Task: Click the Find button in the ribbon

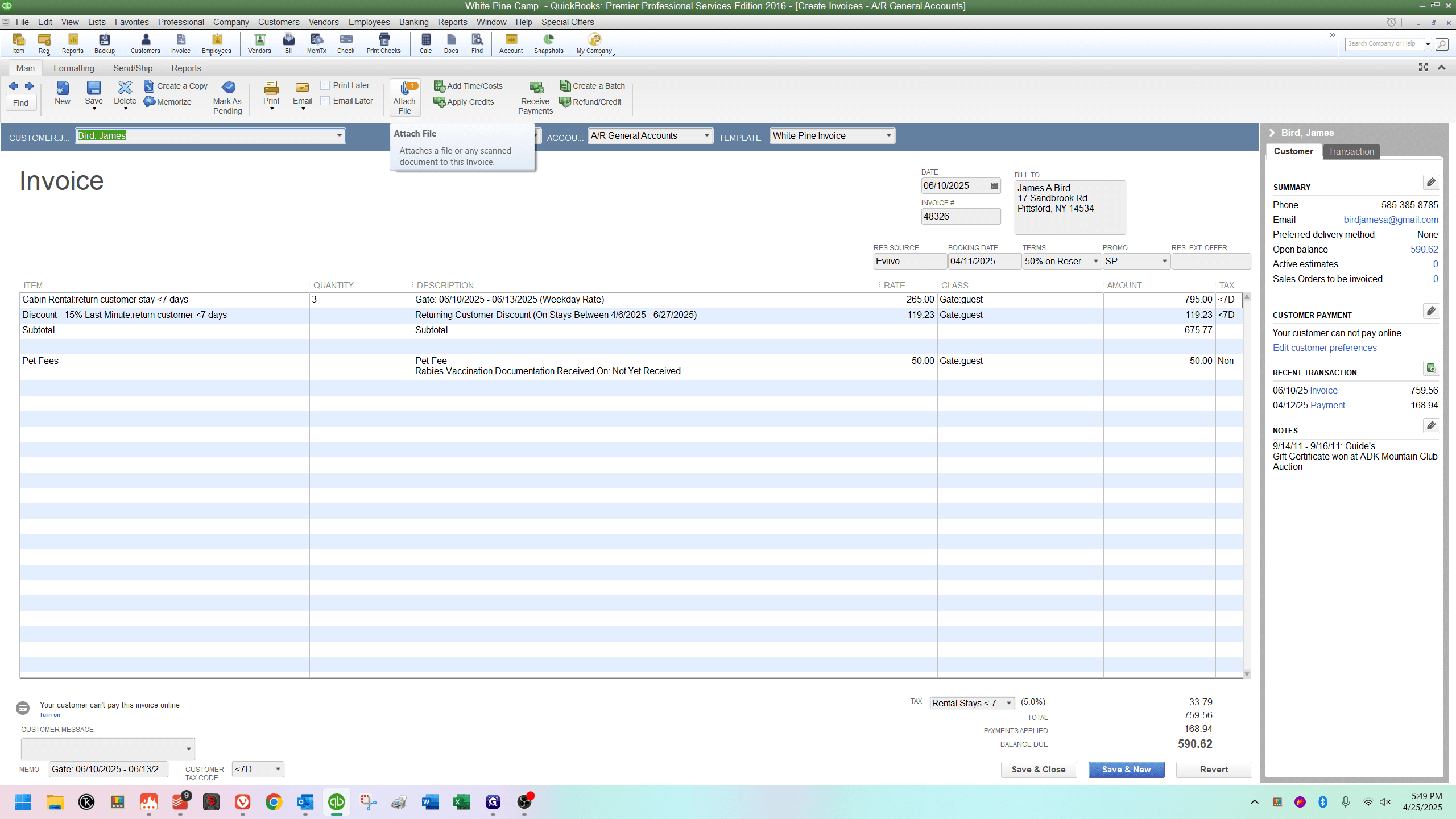Action: pyautogui.click(x=21, y=103)
